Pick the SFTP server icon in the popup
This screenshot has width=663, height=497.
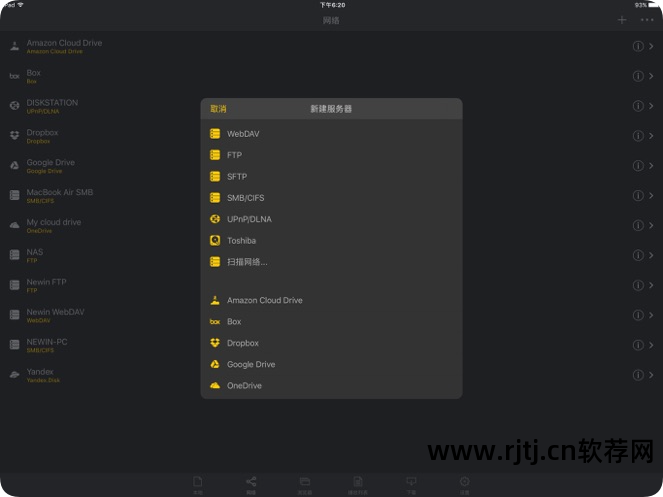coord(215,176)
